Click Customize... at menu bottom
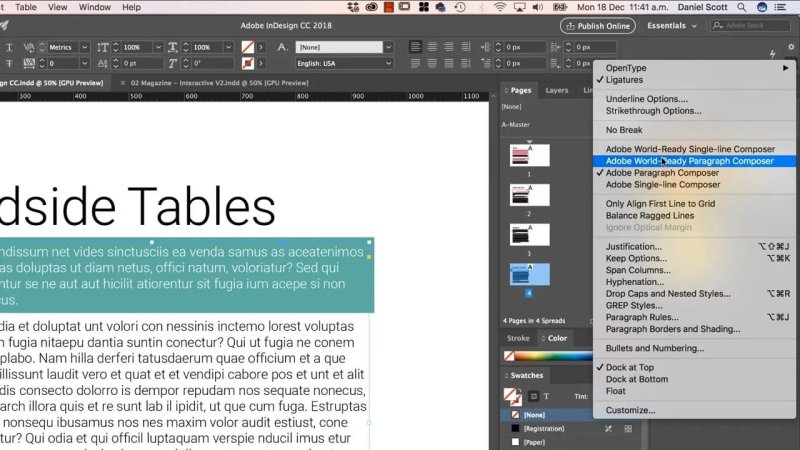Viewport: 800px width, 450px height. coord(694,410)
